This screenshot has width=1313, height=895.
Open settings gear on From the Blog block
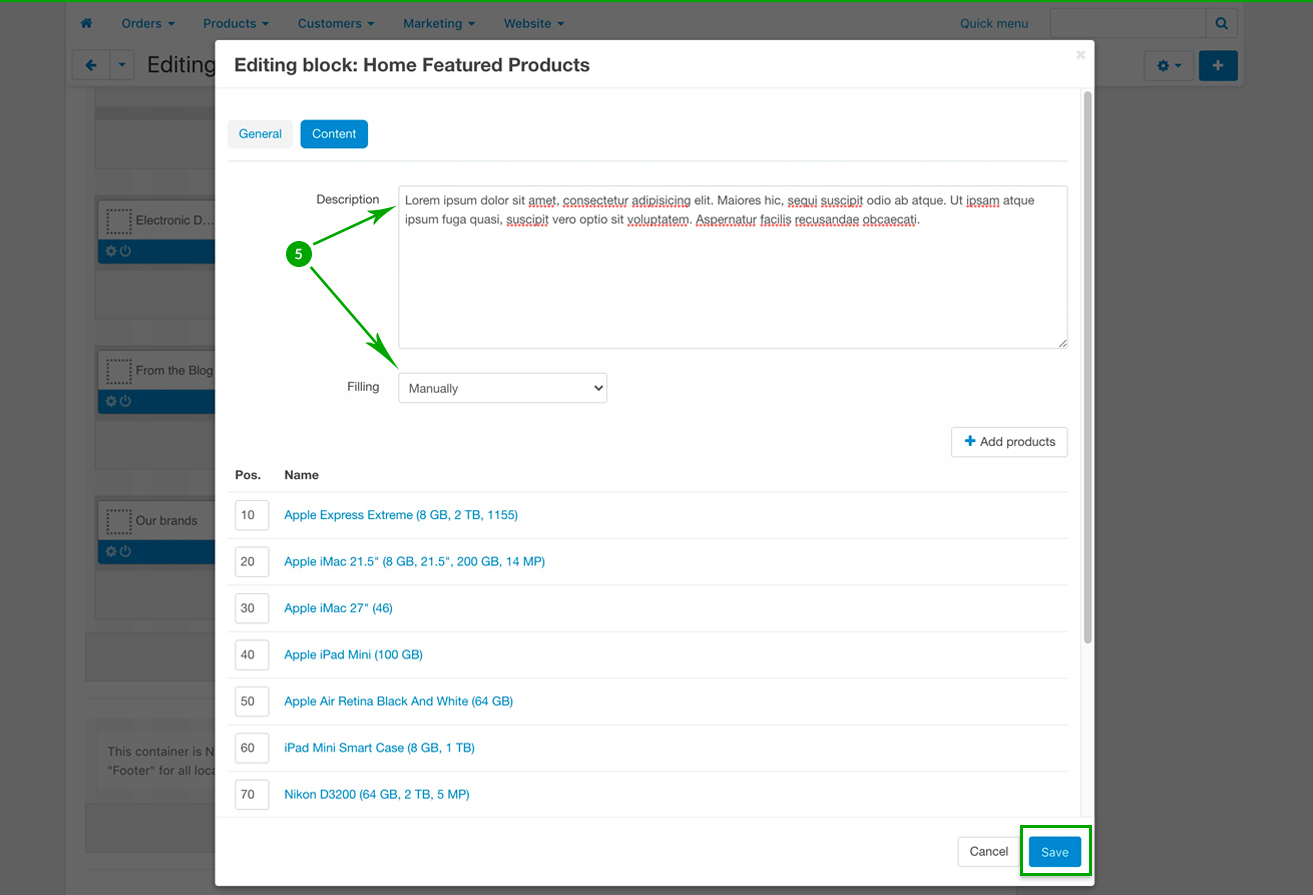[111, 401]
